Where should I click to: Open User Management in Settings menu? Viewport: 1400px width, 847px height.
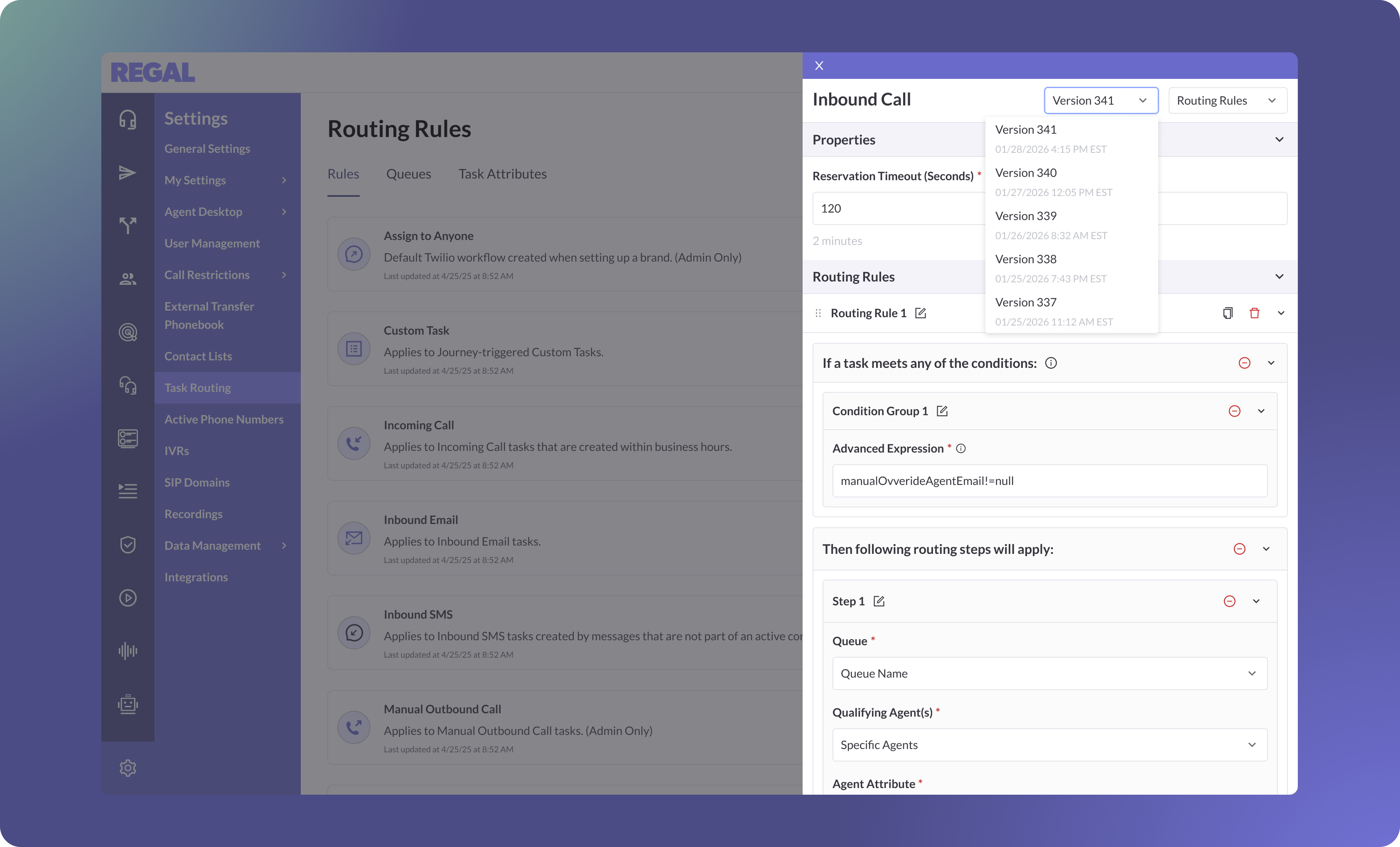pos(212,243)
